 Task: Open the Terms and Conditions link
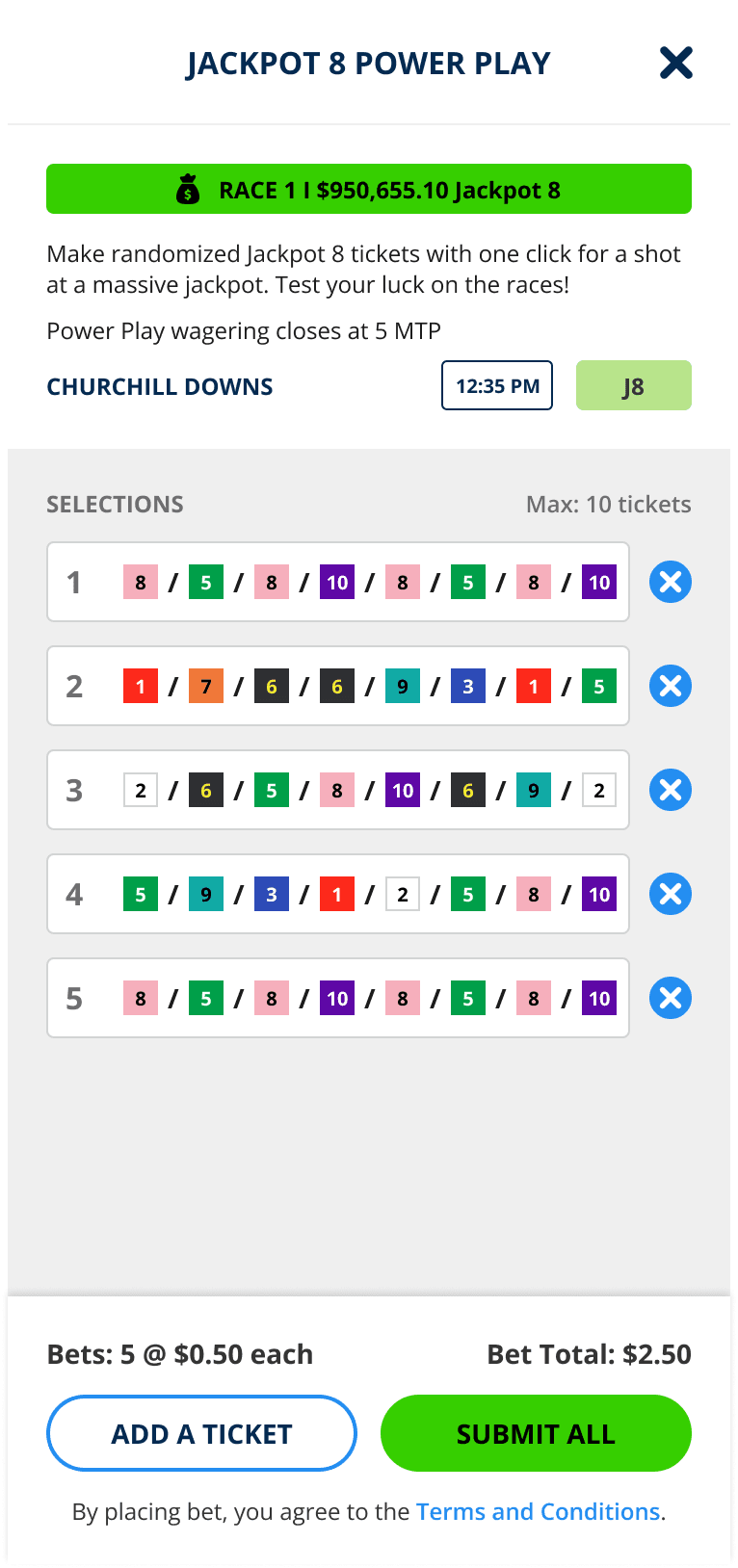tap(538, 1511)
